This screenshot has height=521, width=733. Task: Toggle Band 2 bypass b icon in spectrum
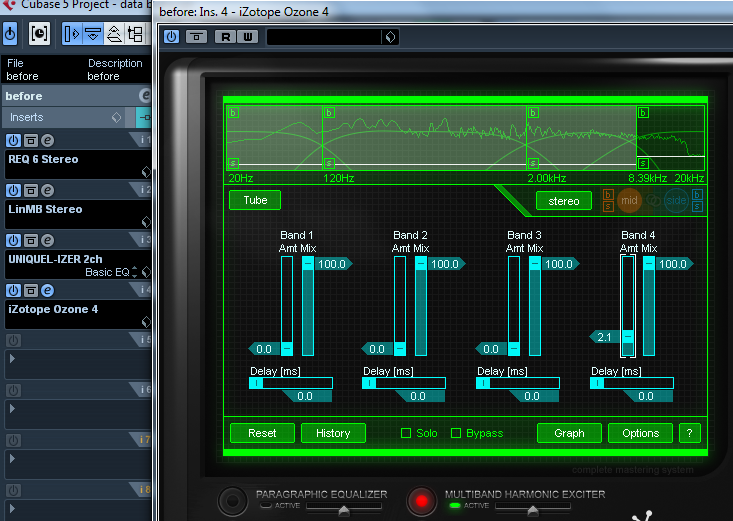click(329, 113)
